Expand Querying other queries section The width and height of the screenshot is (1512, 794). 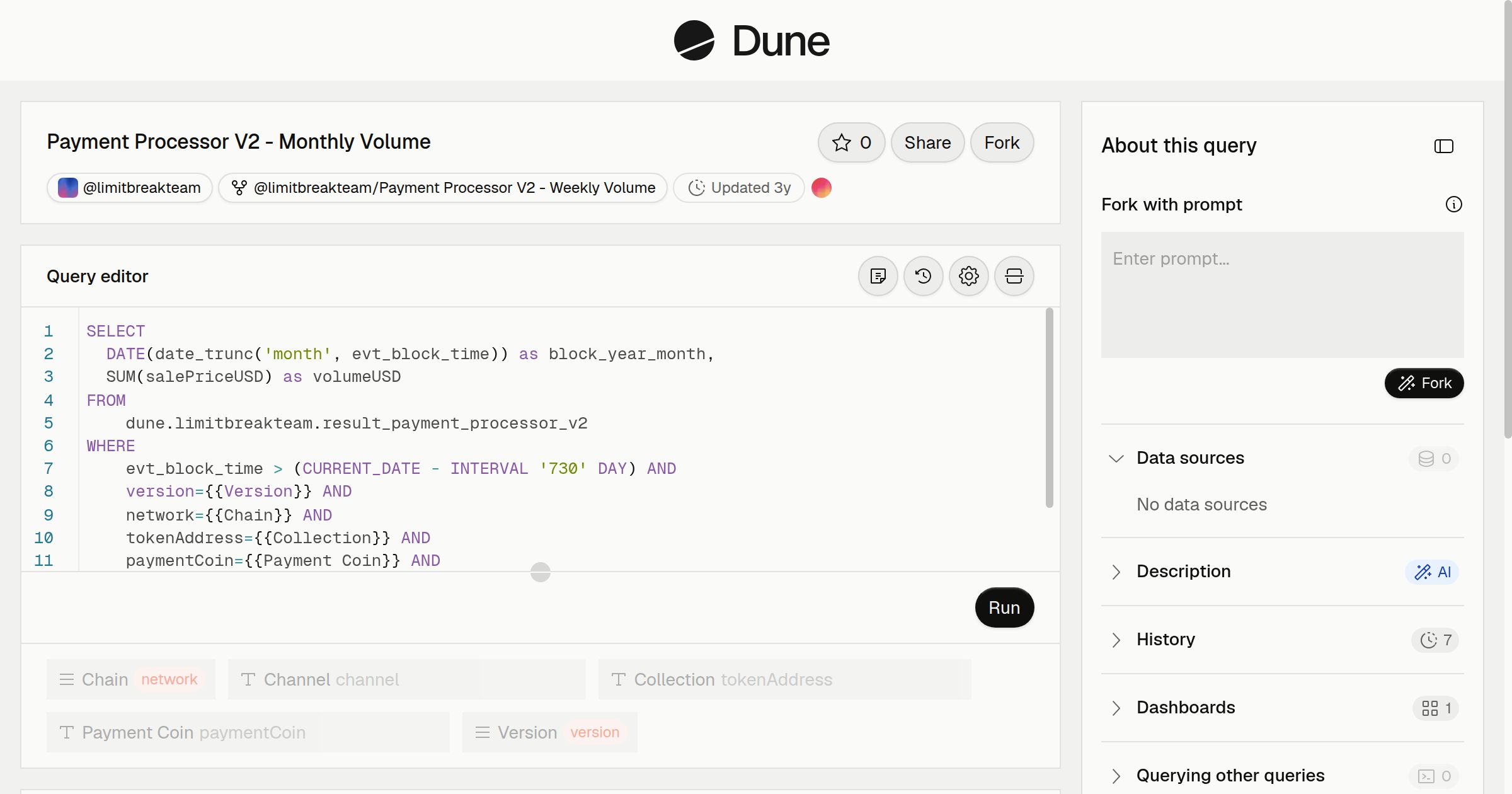(1116, 776)
